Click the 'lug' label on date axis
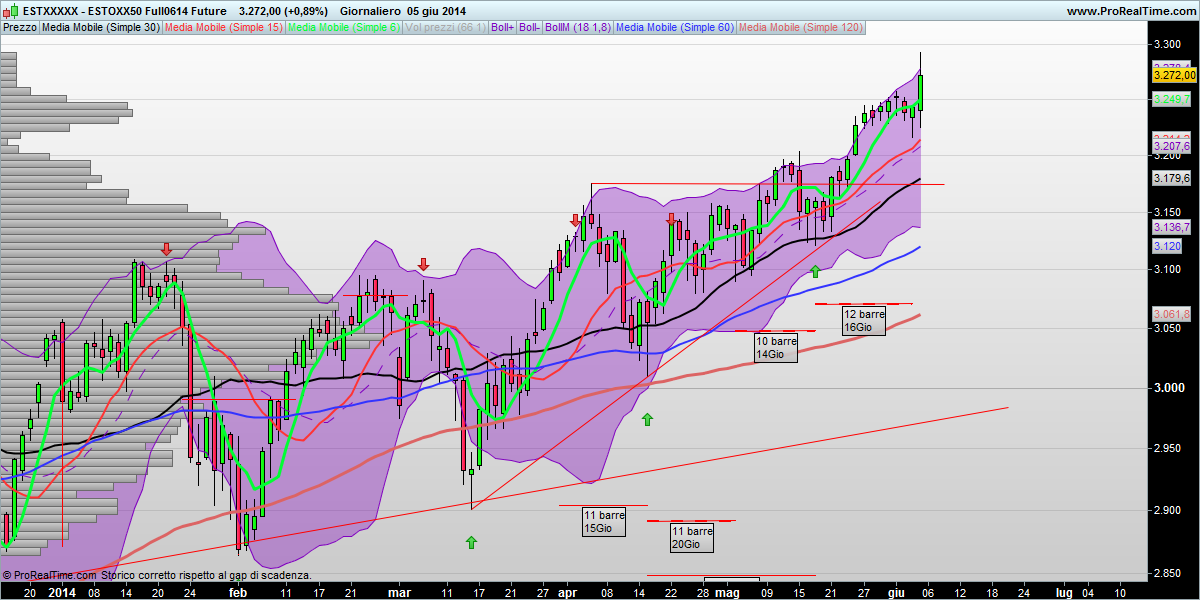1200x600 pixels. (1066, 591)
